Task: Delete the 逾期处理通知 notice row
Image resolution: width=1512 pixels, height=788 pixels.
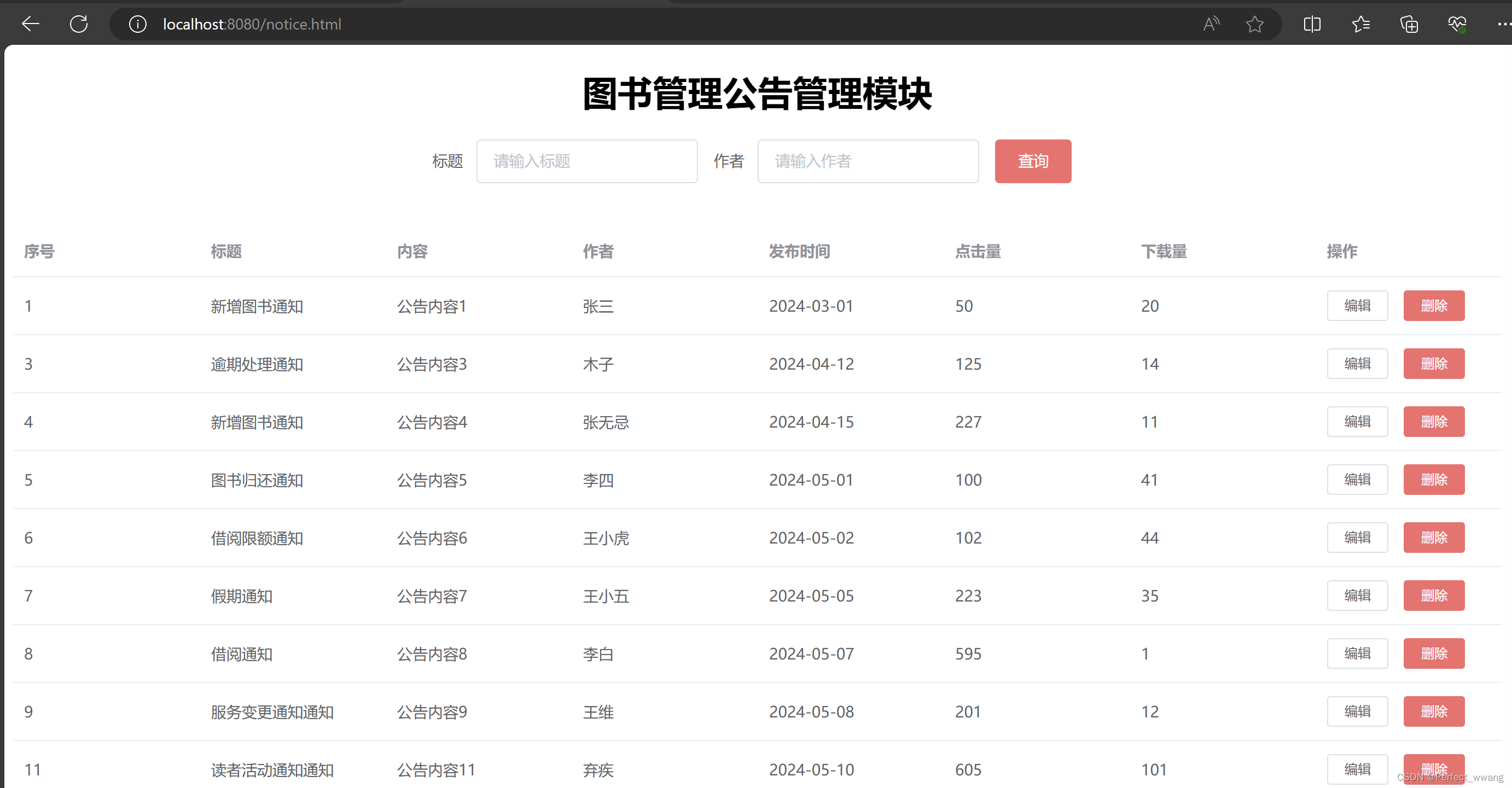Action: 1433,364
